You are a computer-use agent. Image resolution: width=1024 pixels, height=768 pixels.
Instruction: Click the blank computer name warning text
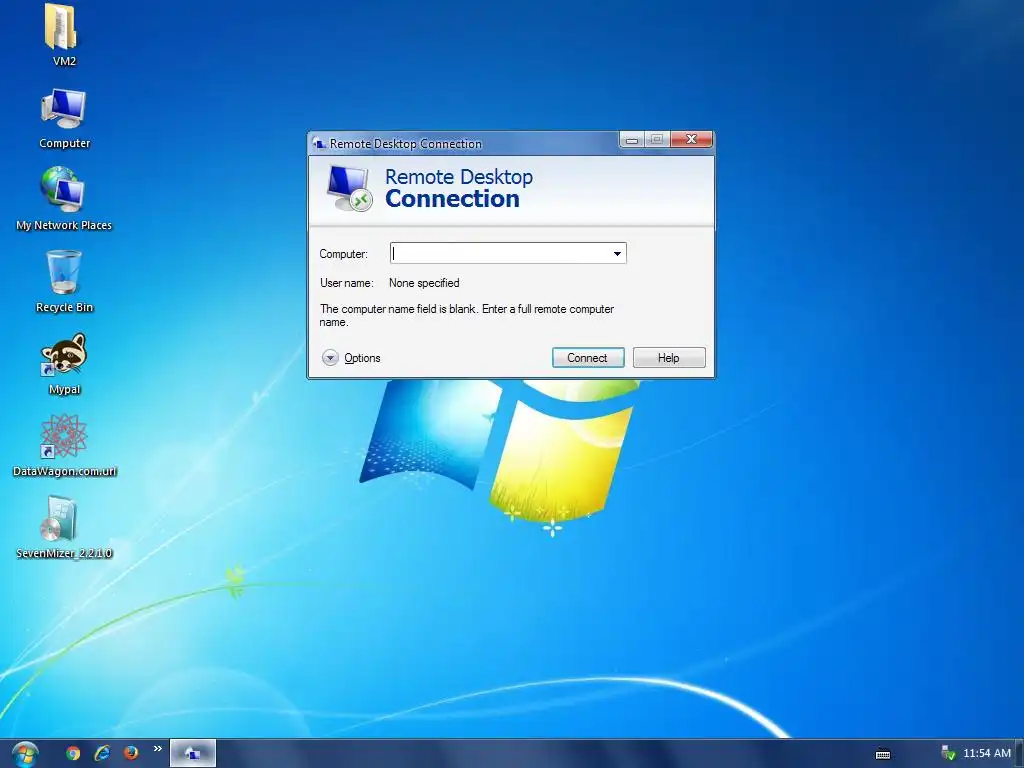point(466,315)
